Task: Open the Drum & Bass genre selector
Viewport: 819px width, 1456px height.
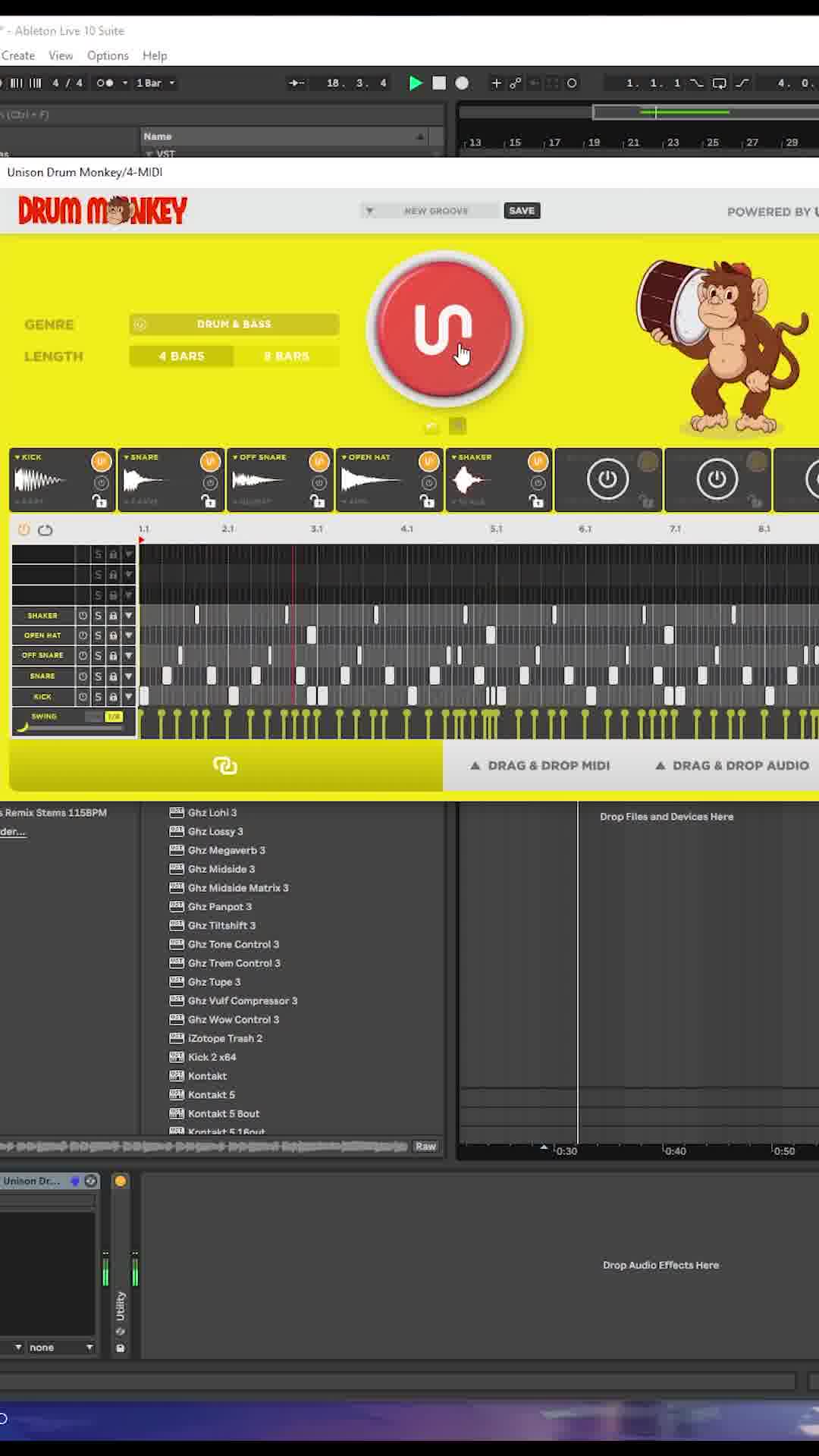Action: tap(234, 325)
